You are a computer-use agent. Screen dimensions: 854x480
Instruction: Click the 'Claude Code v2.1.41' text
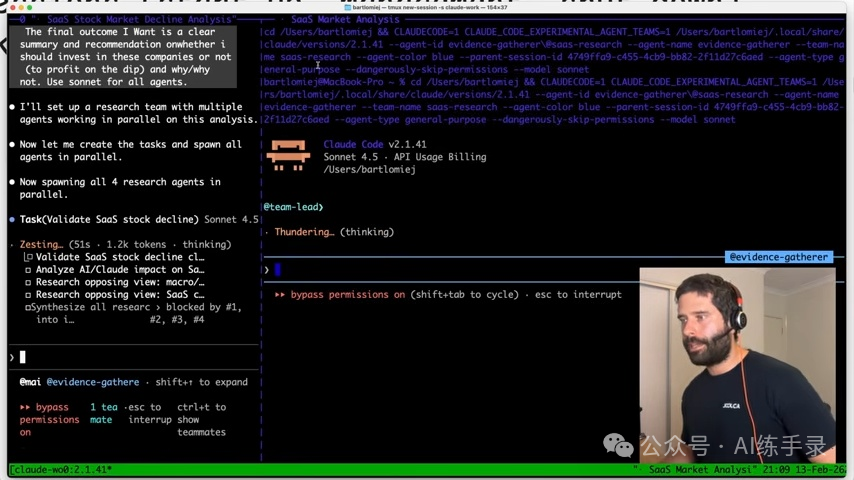tap(375, 144)
